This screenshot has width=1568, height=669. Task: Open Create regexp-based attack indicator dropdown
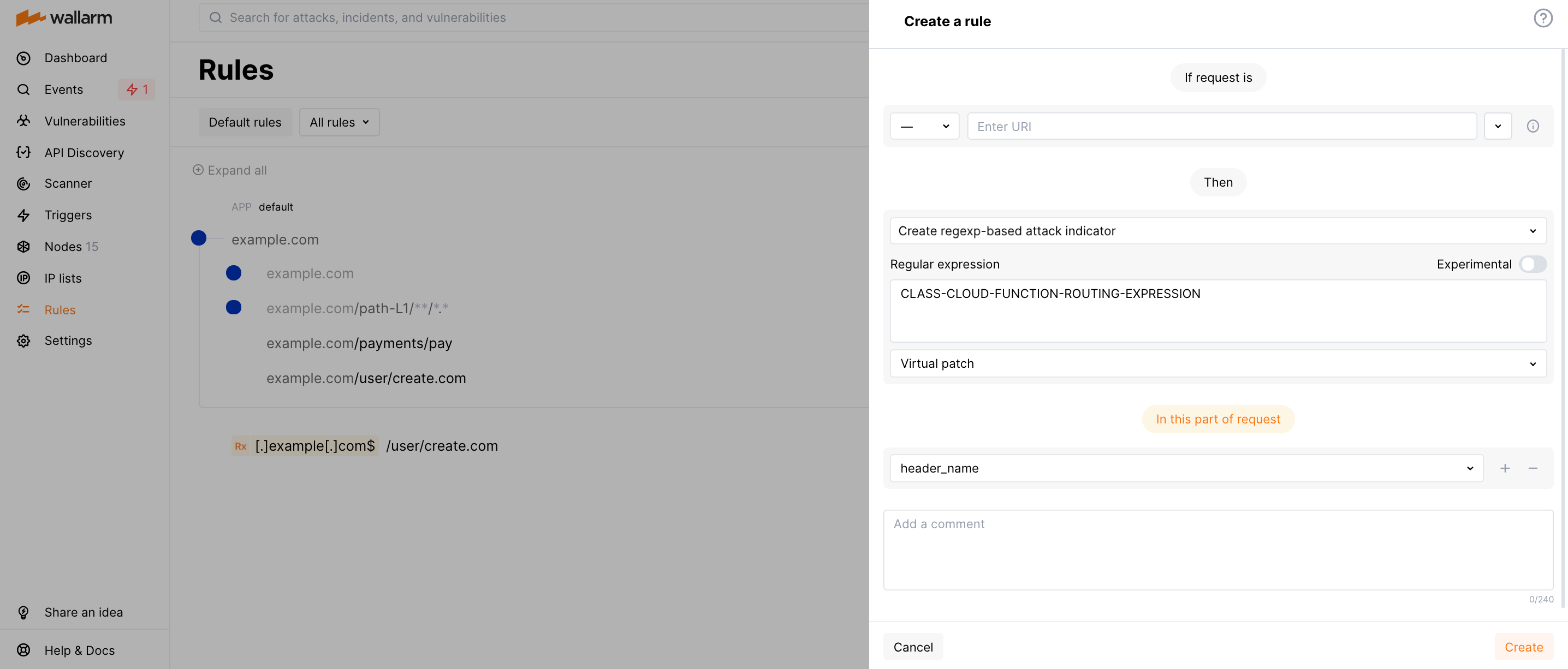pos(1217,231)
